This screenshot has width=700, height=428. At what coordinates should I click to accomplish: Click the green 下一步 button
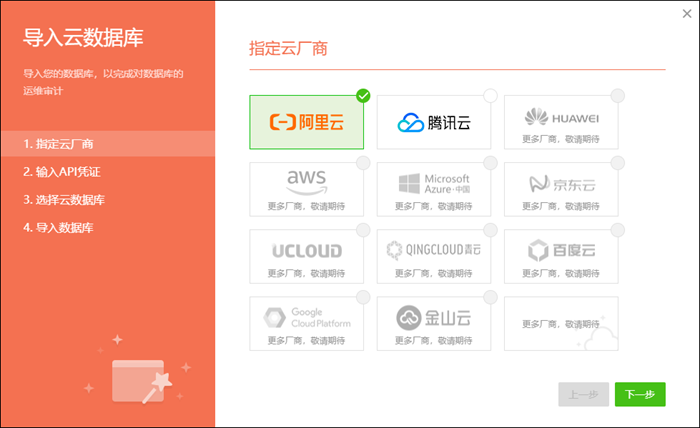pos(640,394)
